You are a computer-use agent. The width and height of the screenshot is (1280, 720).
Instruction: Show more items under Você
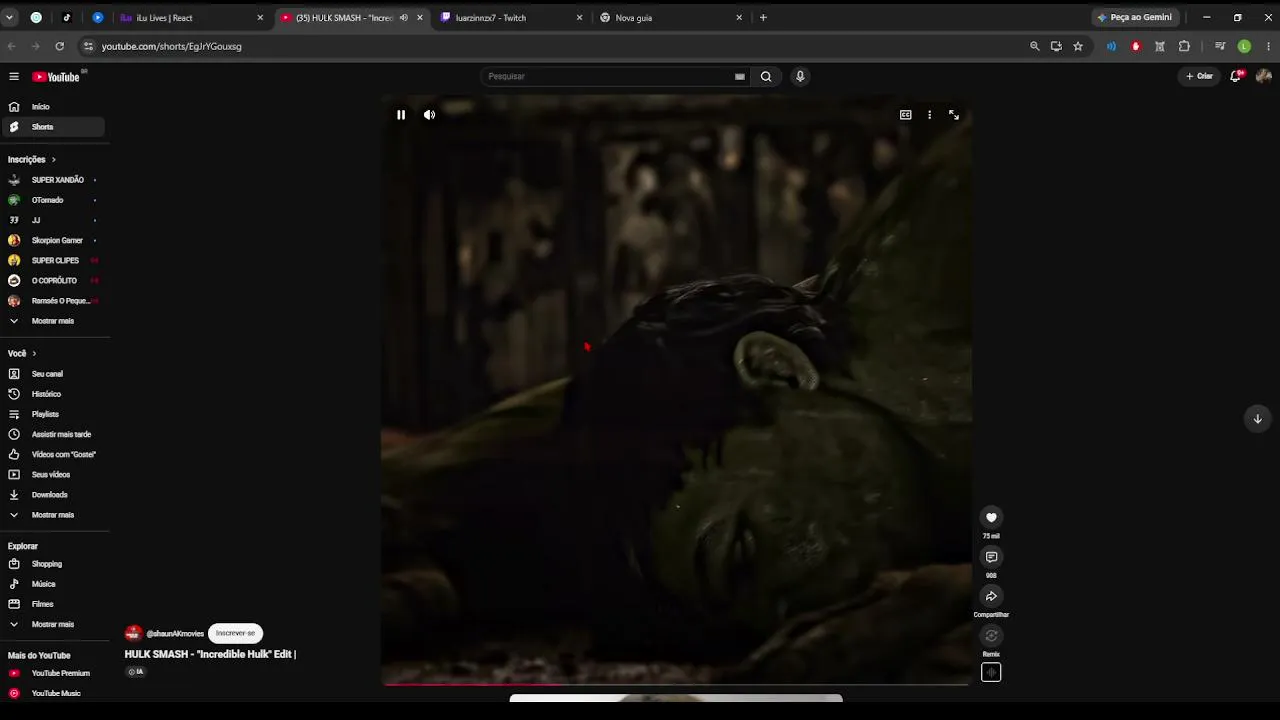(x=52, y=515)
